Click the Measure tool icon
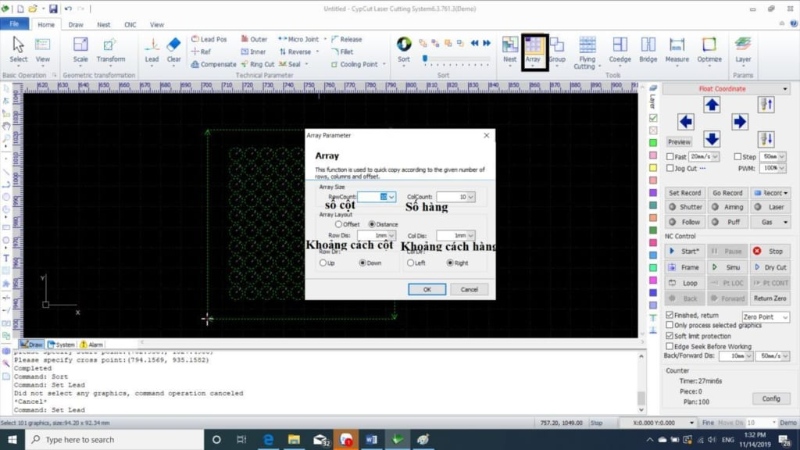This screenshot has width=800, height=450. click(677, 48)
